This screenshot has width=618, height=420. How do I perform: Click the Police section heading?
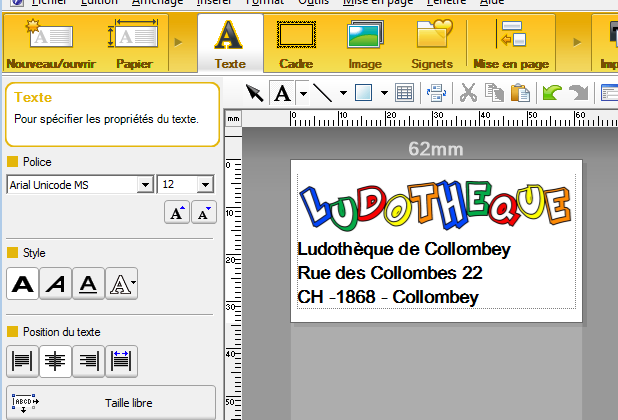pyautogui.click(x=37, y=162)
